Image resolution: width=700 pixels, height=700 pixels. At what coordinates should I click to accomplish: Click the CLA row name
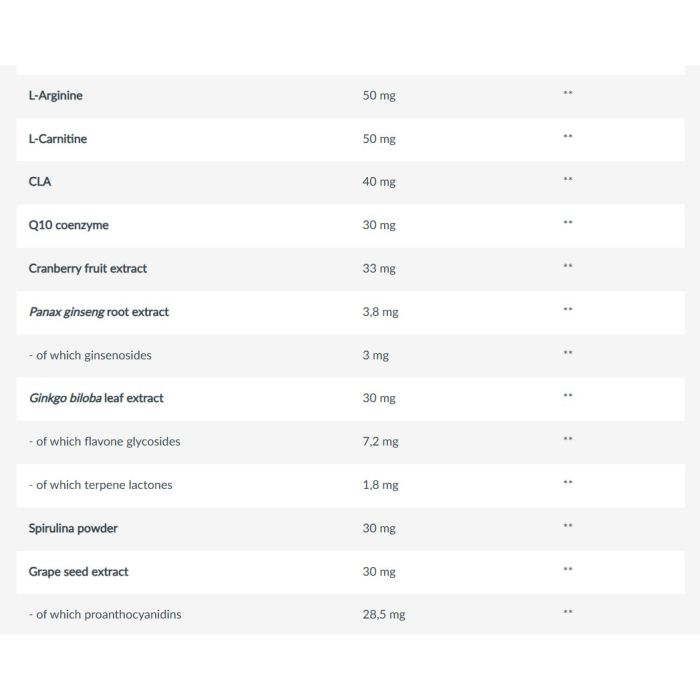coord(40,182)
